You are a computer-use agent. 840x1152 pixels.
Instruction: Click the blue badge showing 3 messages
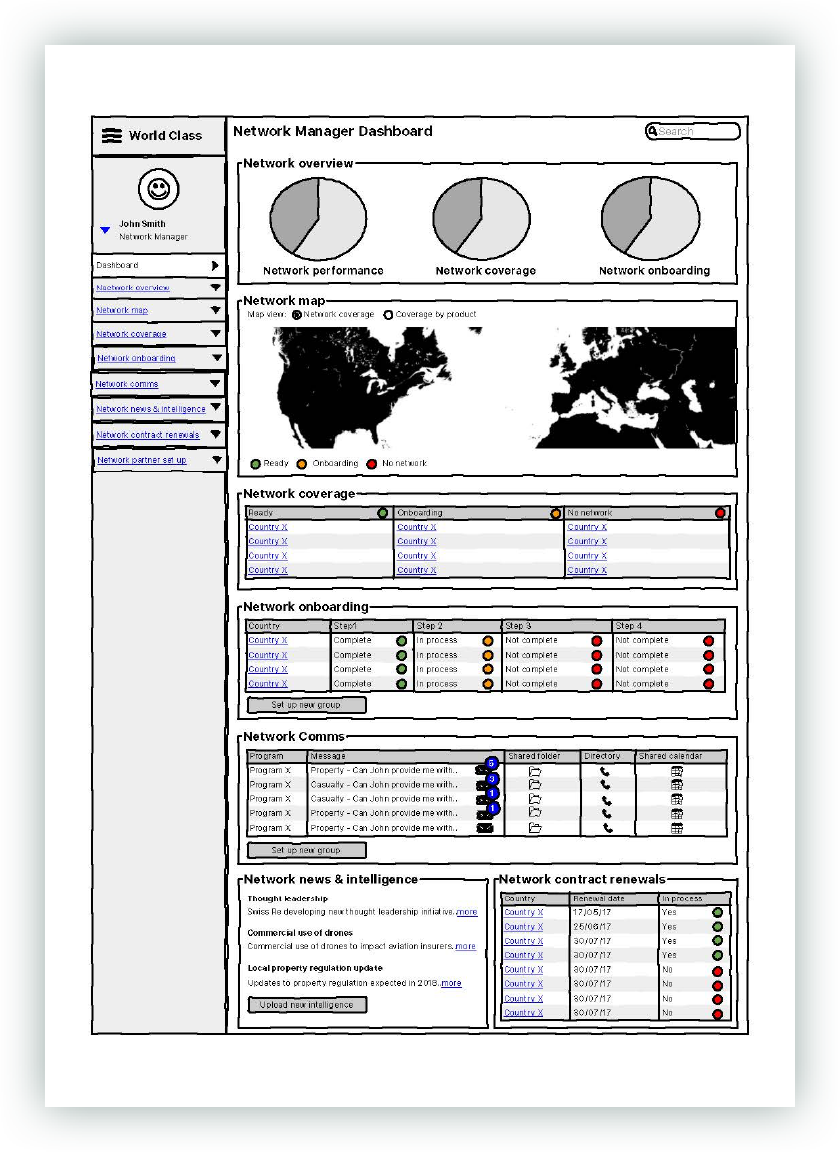492,779
